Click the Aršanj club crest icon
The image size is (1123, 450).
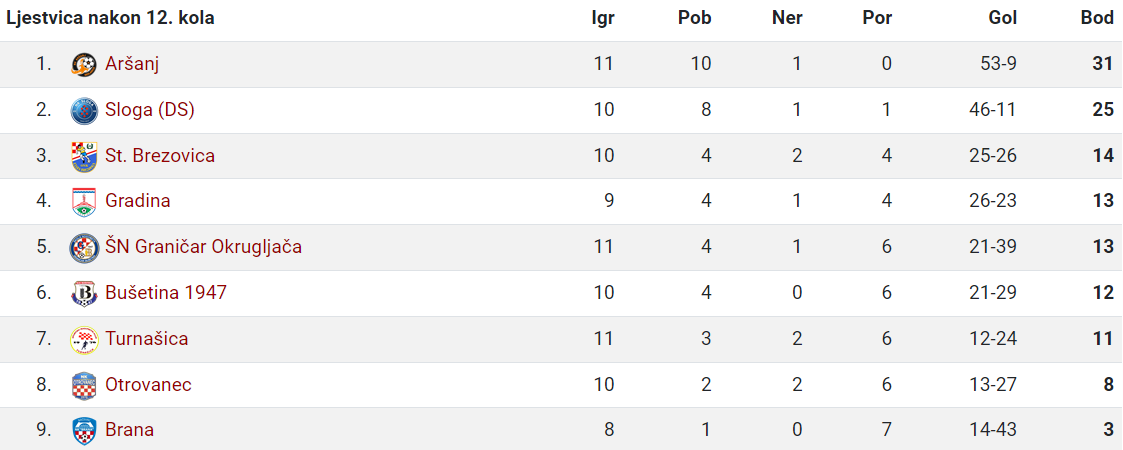coord(85,64)
